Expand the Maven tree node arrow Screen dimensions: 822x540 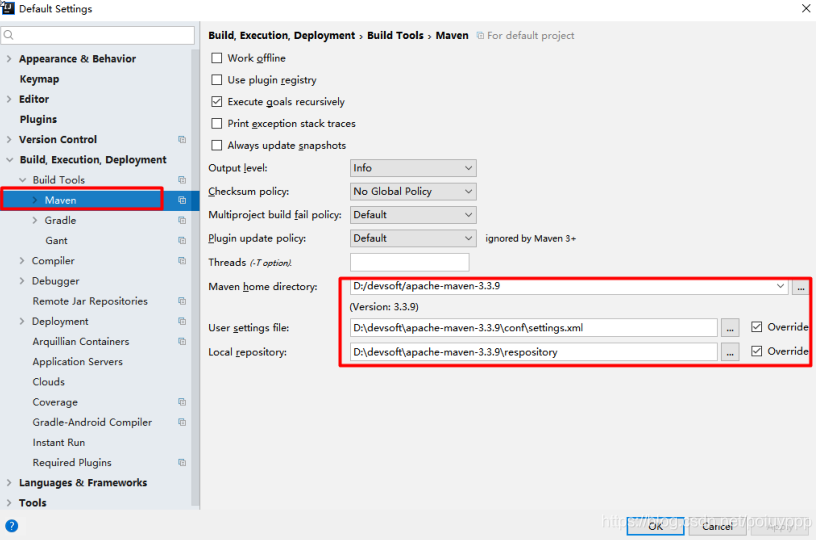coord(35,200)
